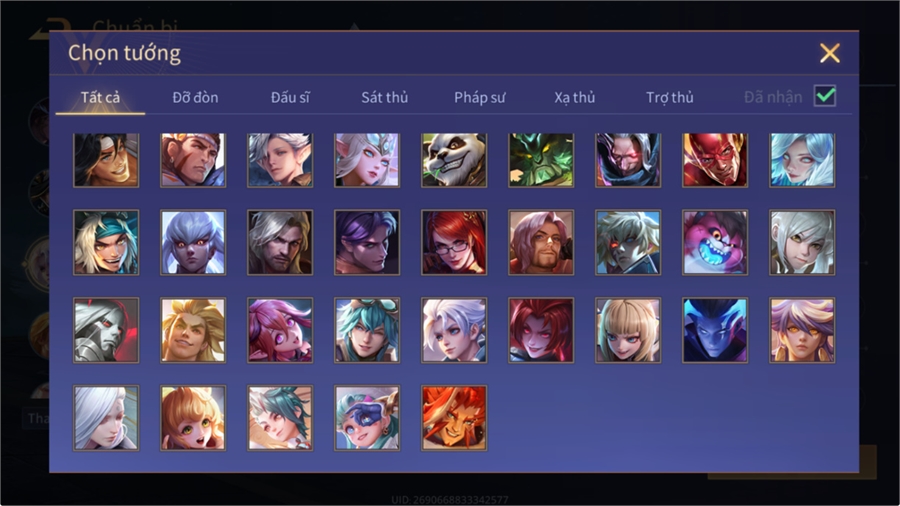Pick the red-masked Flash hero portrait
The image size is (900, 506).
(715, 160)
